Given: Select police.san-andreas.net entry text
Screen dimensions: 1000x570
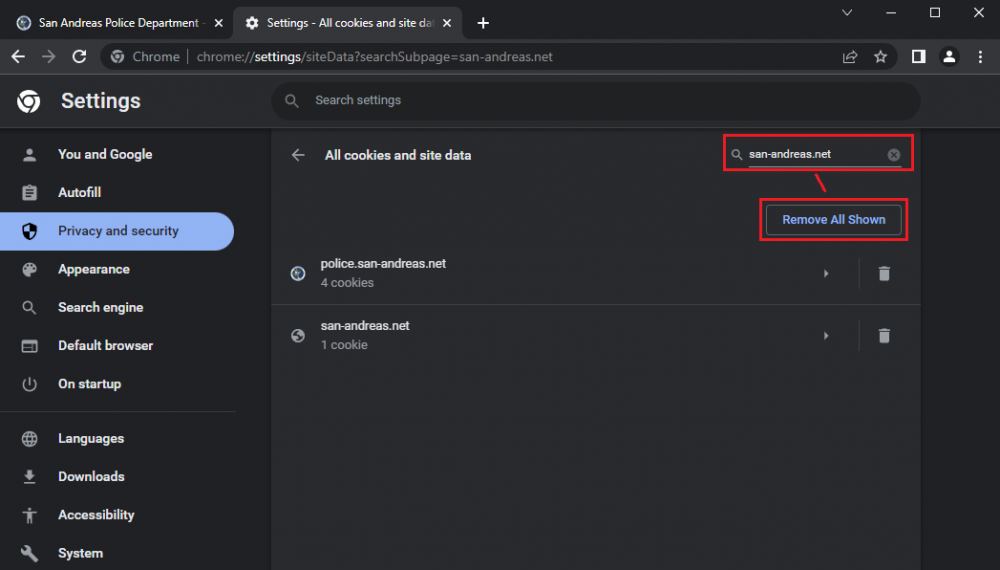Looking at the screenshot, I should tap(383, 263).
